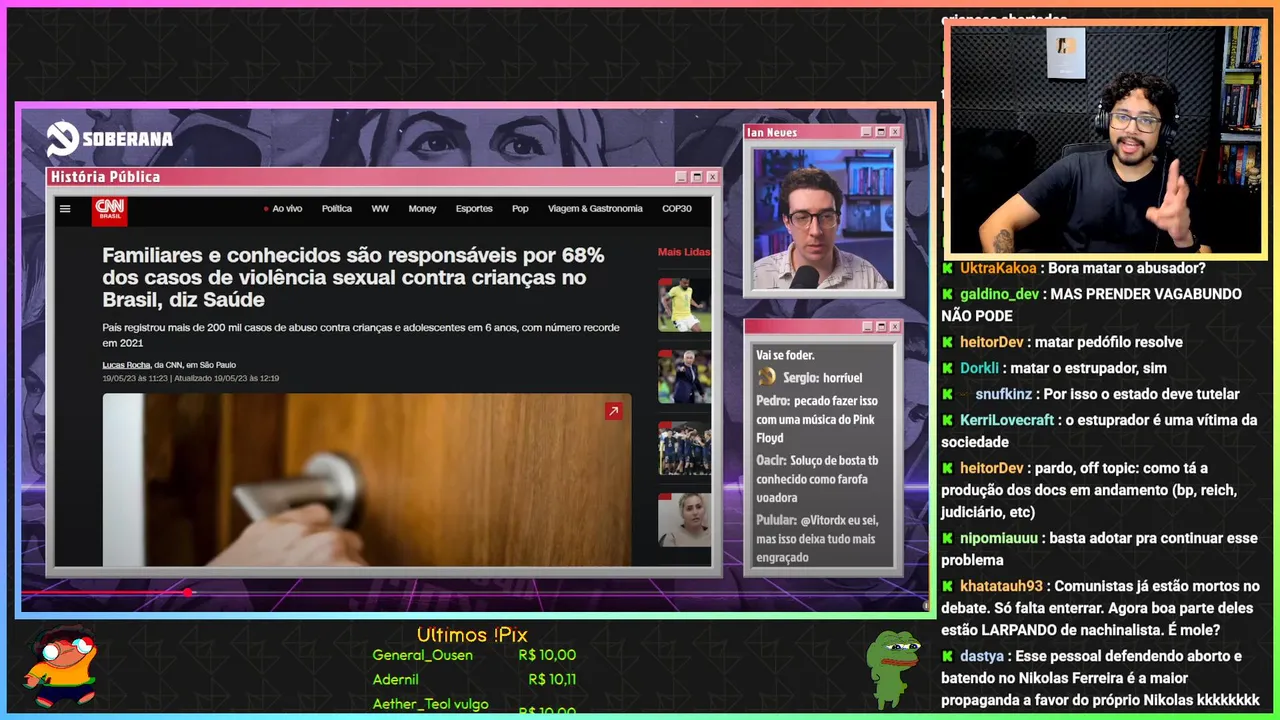The image size is (1280, 720).
Task: Click the red video progress playhead
Action: [x=187, y=593]
